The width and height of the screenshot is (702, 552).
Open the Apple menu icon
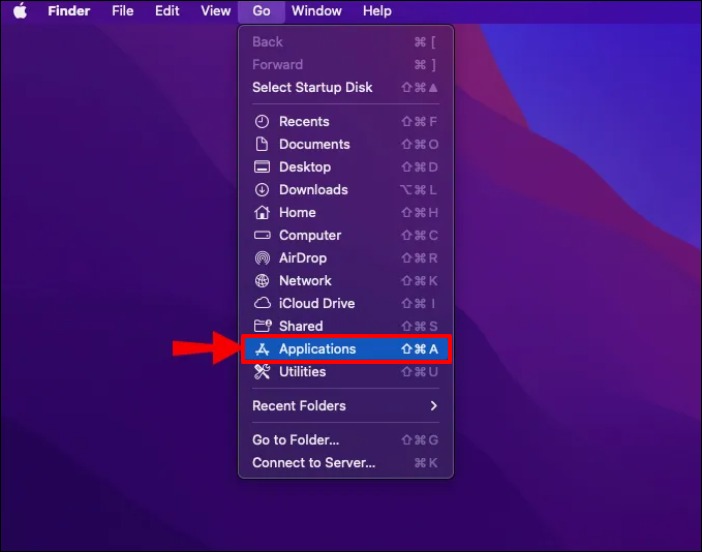(20, 11)
